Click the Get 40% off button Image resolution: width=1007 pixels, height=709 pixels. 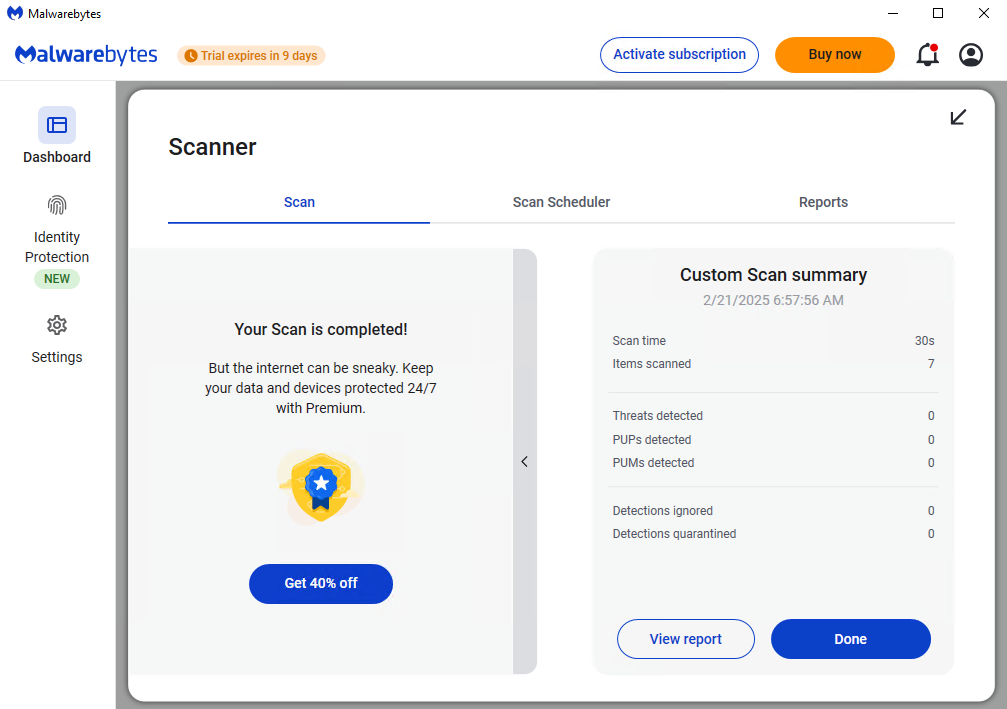coord(320,584)
